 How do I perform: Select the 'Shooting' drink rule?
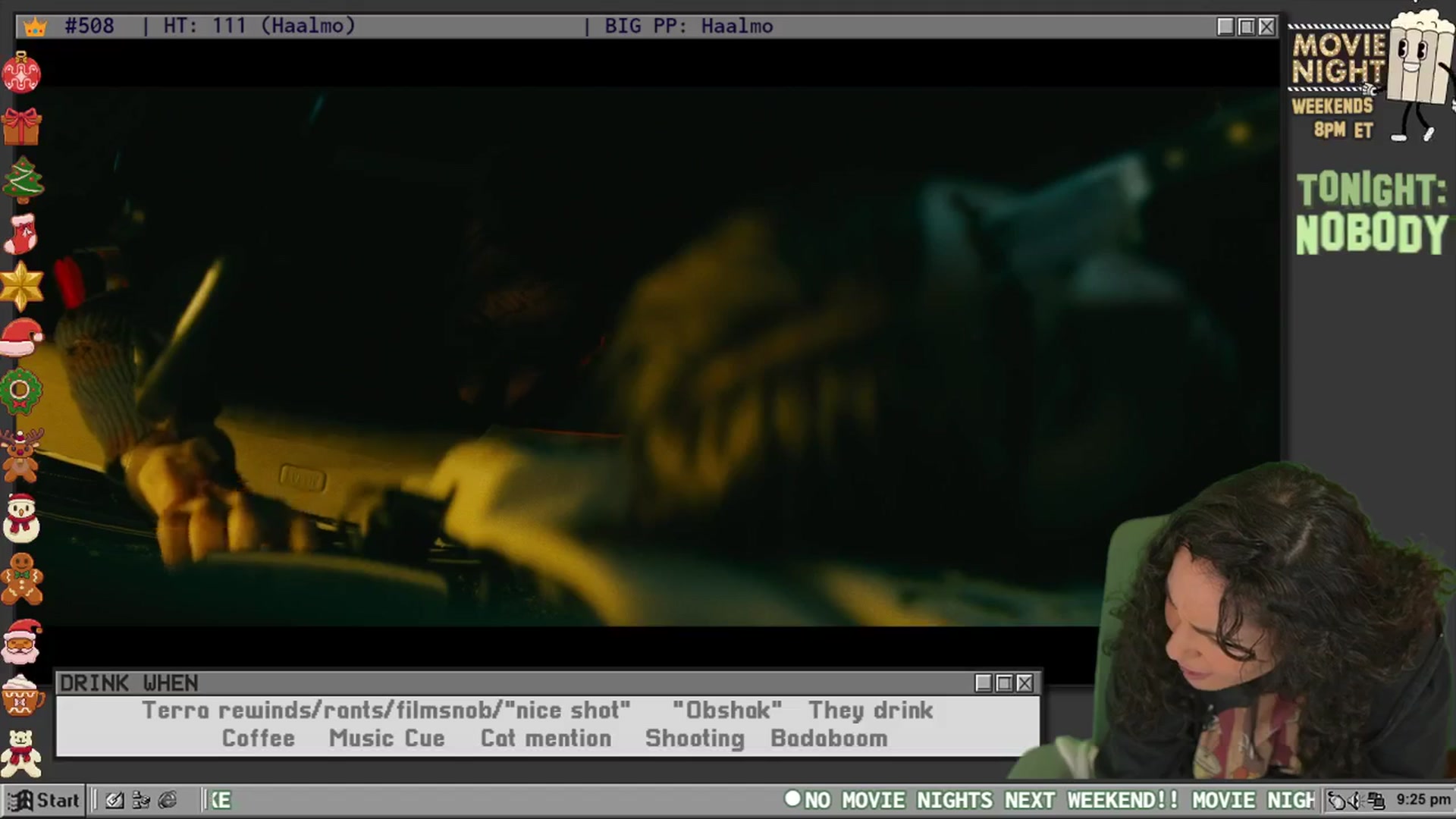[x=695, y=739]
